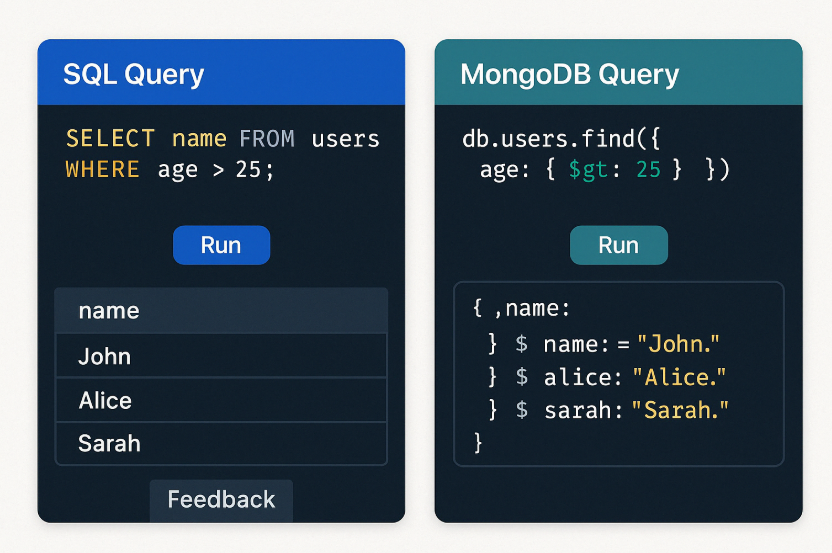
Task: Run the SQL query
Action: point(221,245)
